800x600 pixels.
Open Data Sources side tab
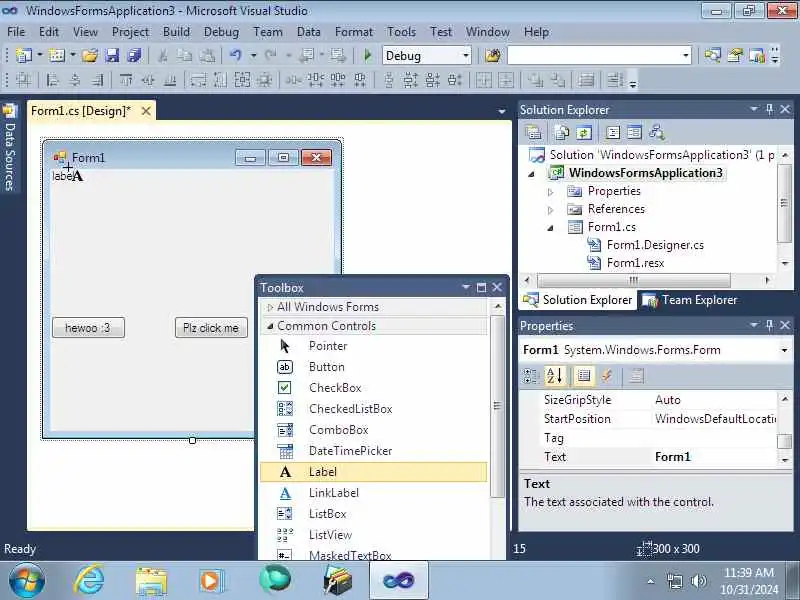[10, 148]
